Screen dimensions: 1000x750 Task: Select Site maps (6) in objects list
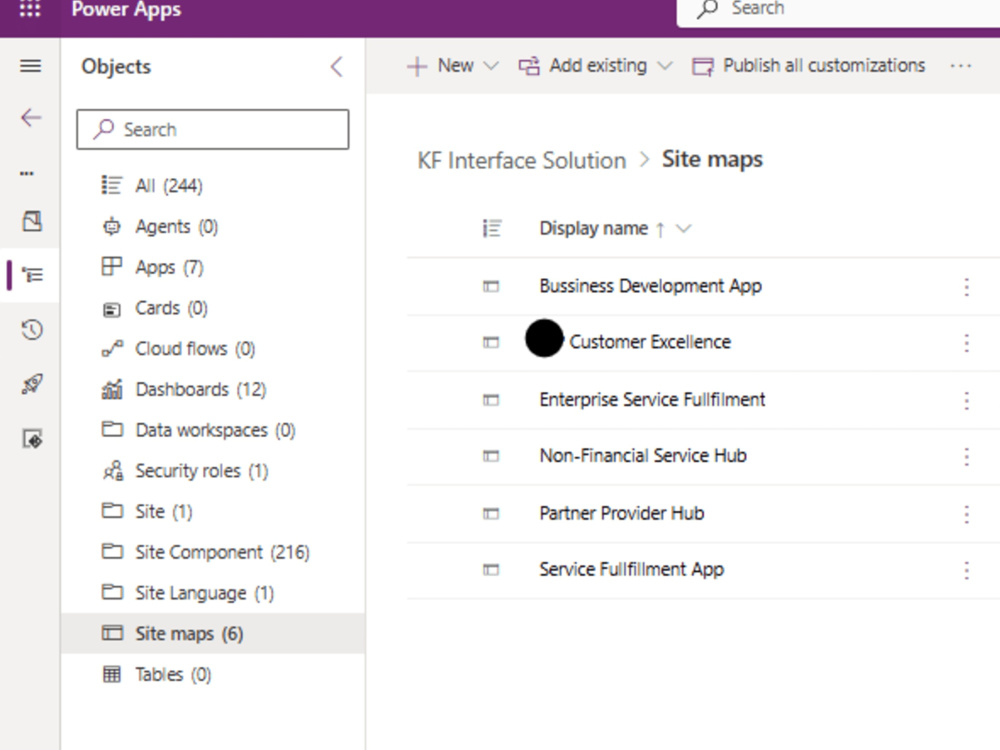pyautogui.click(x=213, y=633)
